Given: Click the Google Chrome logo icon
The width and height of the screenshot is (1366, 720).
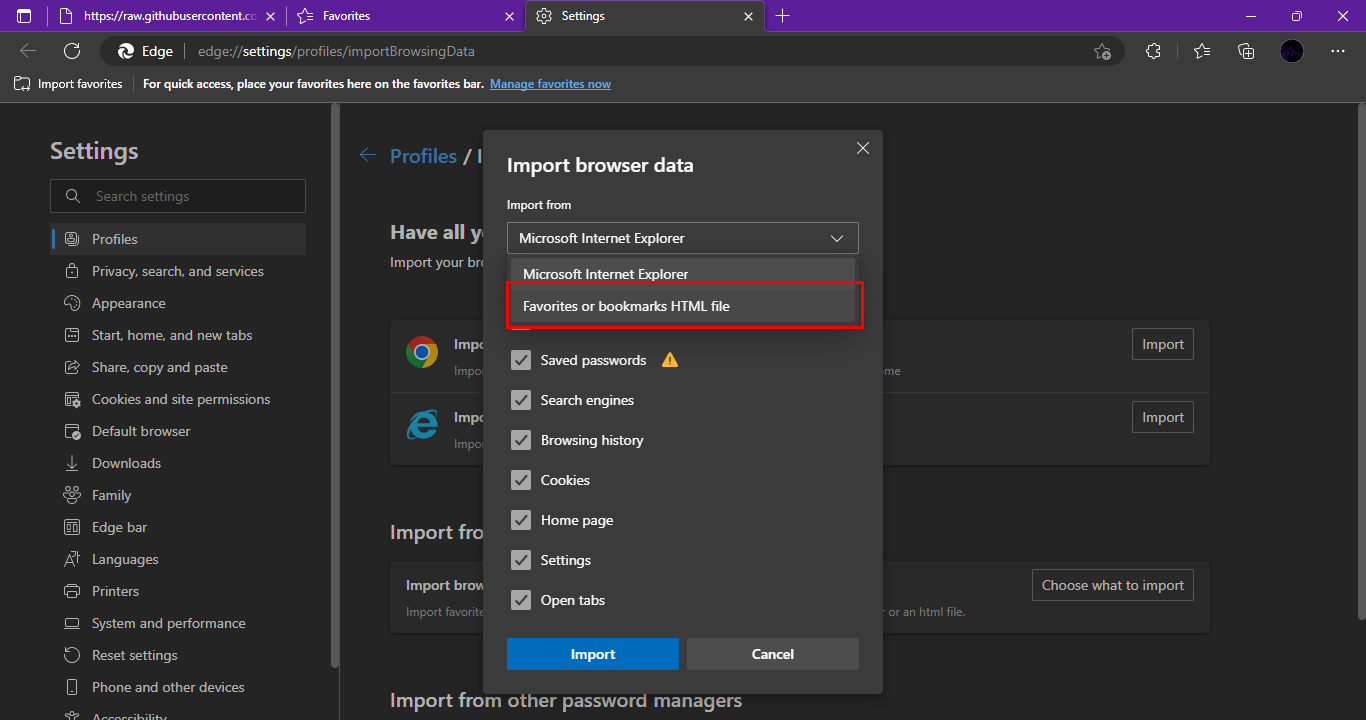Looking at the screenshot, I should pyautogui.click(x=422, y=352).
